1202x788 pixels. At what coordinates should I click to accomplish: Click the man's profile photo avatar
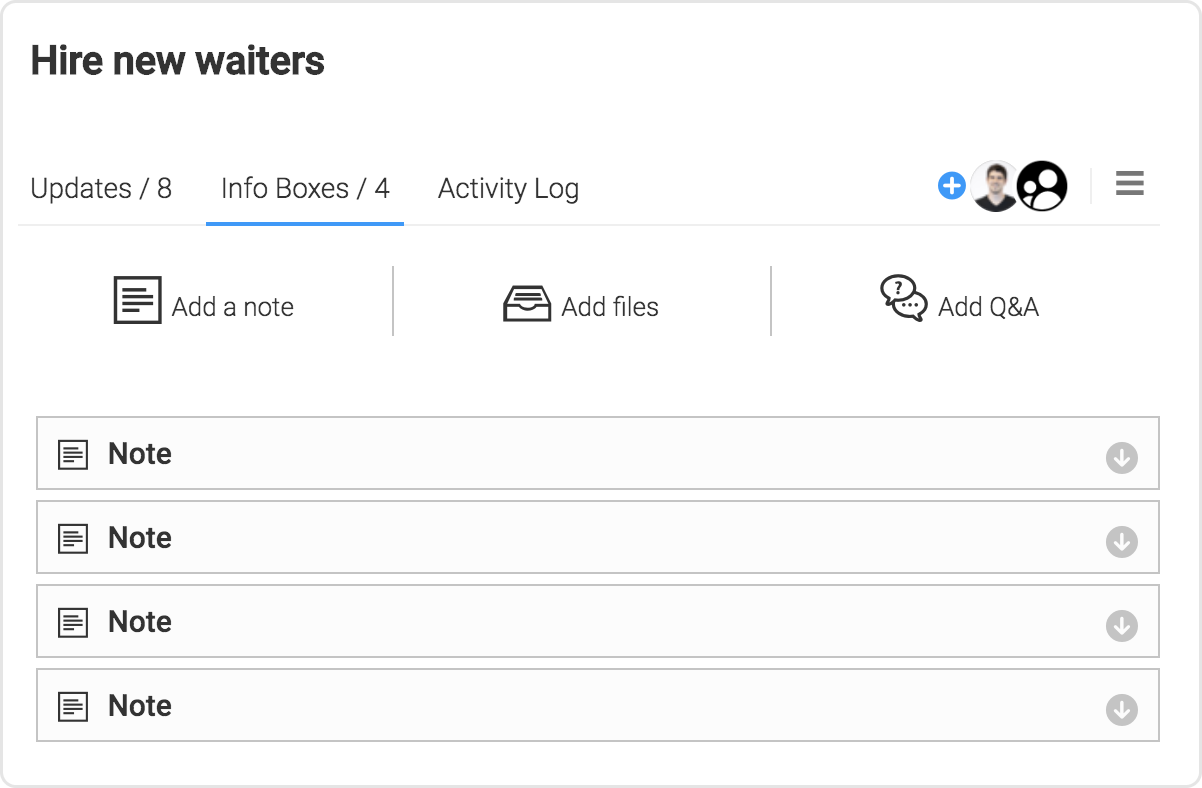[995, 186]
